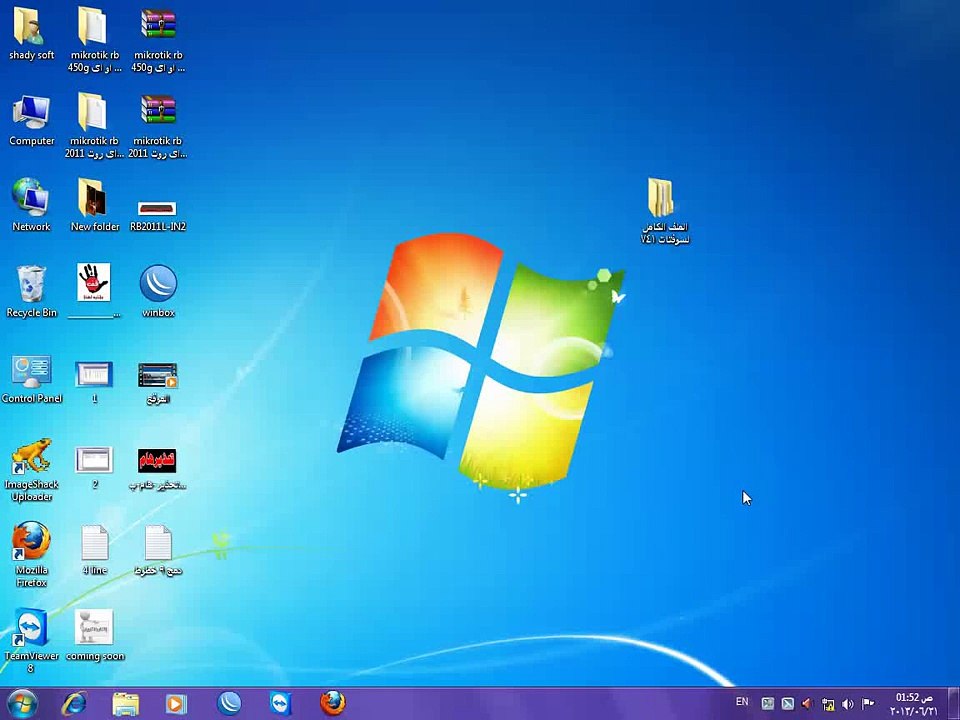Click the shady soft label text

[x=31, y=55]
